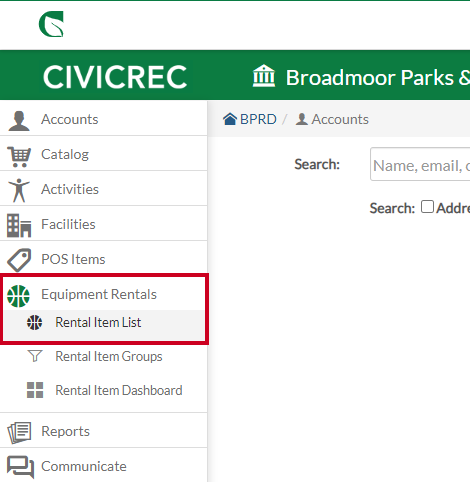Click the Accounts person icon in sidebar
The image size is (470, 482).
pyautogui.click(x=19, y=120)
